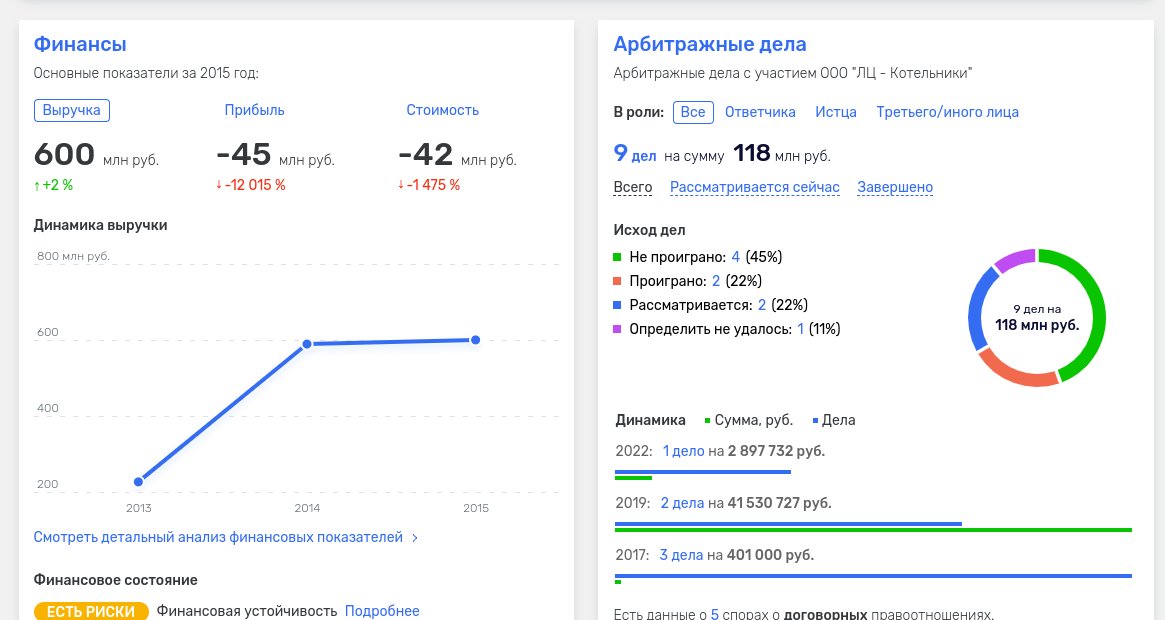Switch to the Стоимость metric
The width and height of the screenshot is (1165, 620).
442,110
